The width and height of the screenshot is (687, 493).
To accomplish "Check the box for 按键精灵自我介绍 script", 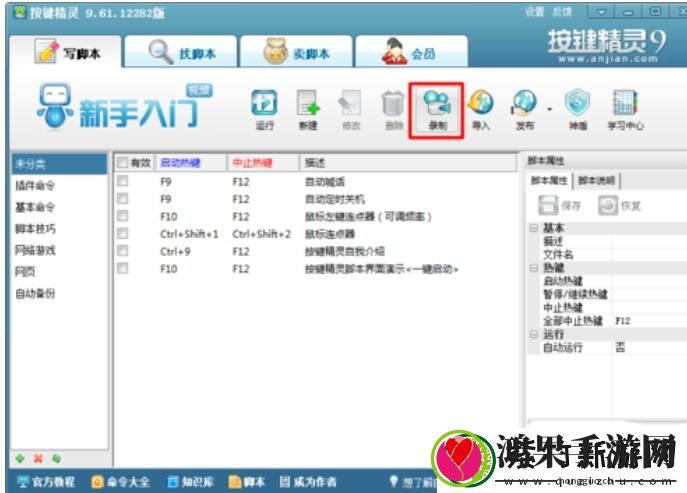I will tap(123, 251).
